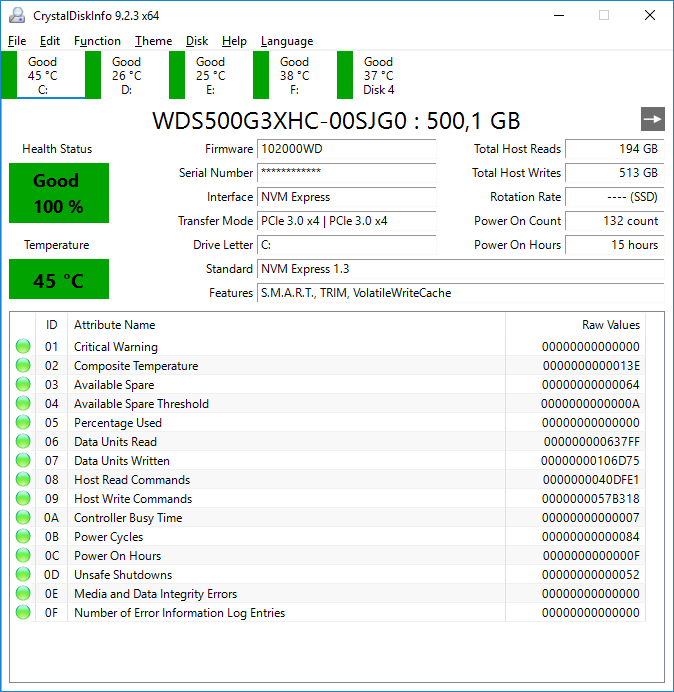The height and width of the screenshot is (692, 674).
Task: Click raw value 00000000106D75
Action: coord(590,460)
